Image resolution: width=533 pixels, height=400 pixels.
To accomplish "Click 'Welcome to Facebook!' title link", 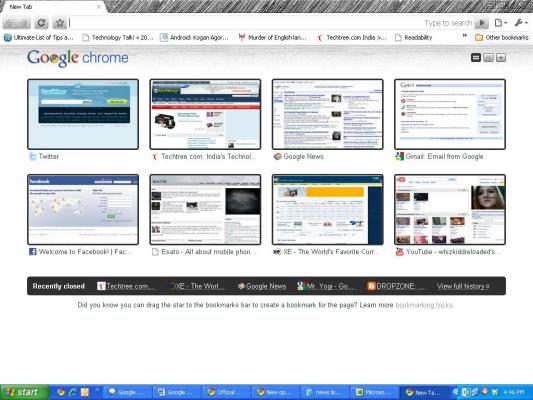I will 84,251.
